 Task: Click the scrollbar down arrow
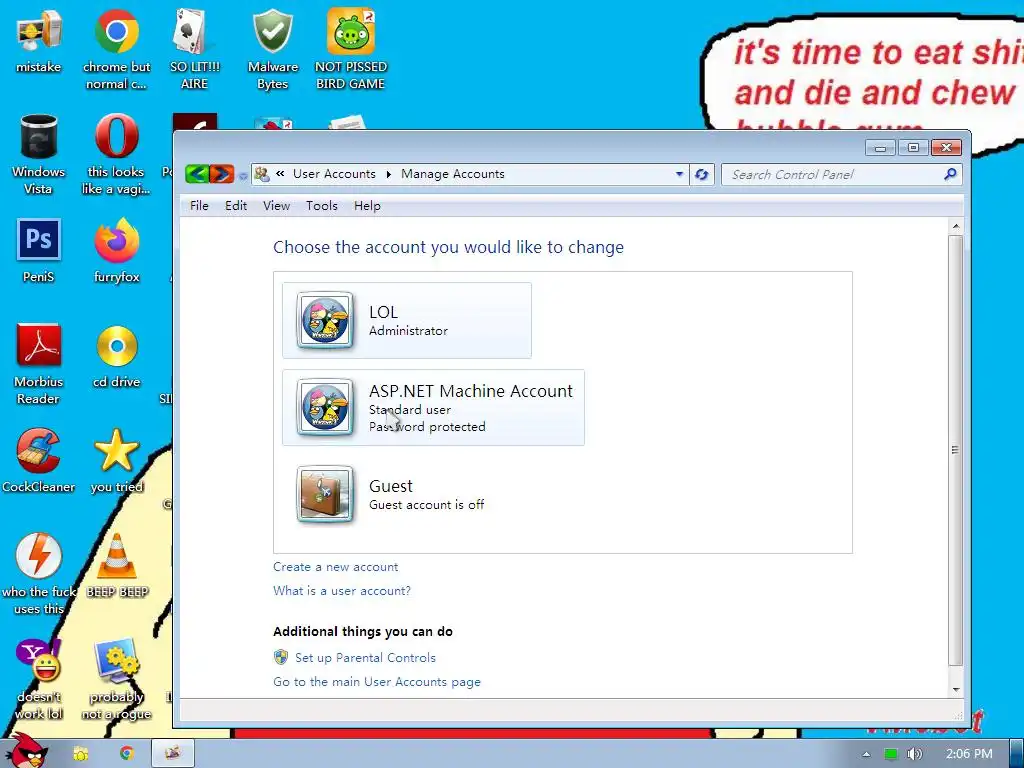[x=955, y=689]
